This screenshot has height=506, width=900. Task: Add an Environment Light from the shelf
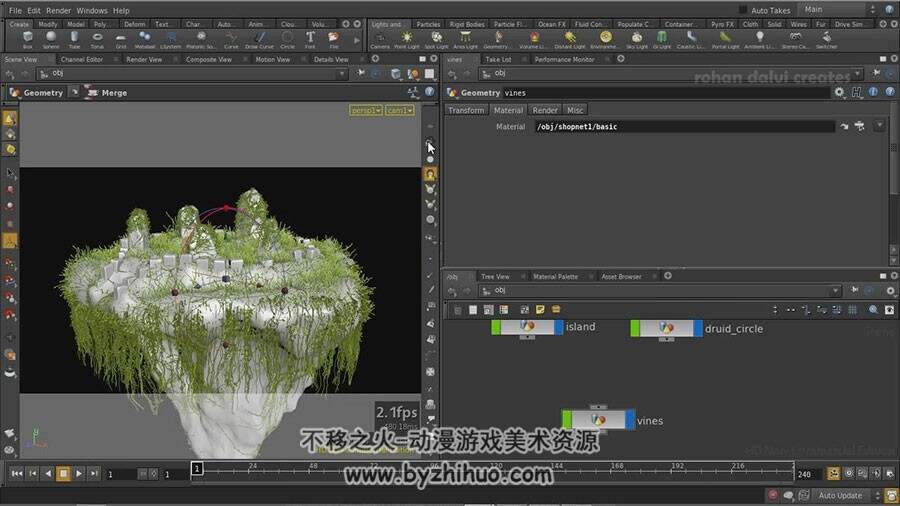[x=605, y=40]
